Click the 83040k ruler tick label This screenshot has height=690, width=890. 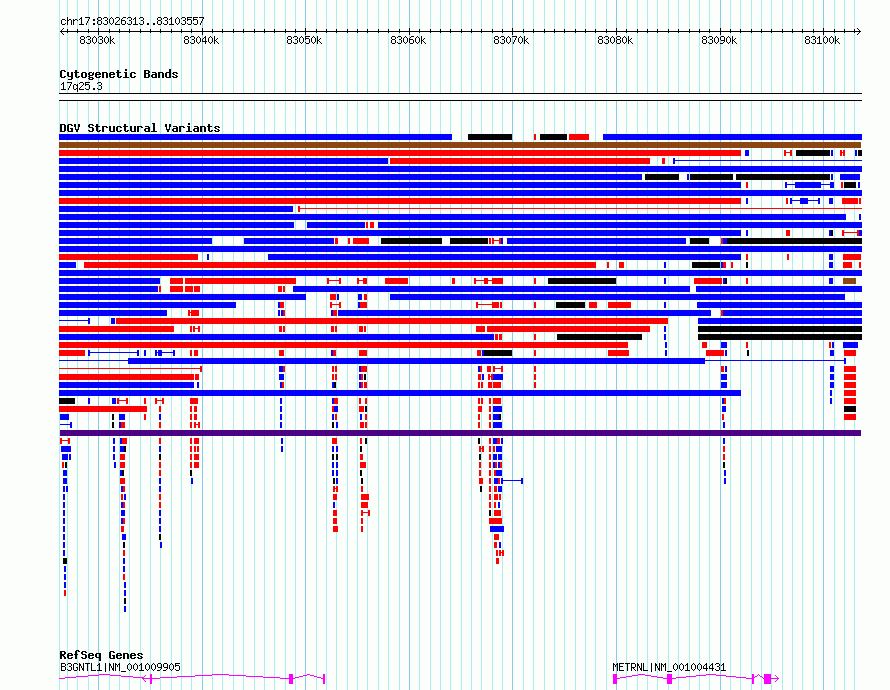tap(201, 40)
